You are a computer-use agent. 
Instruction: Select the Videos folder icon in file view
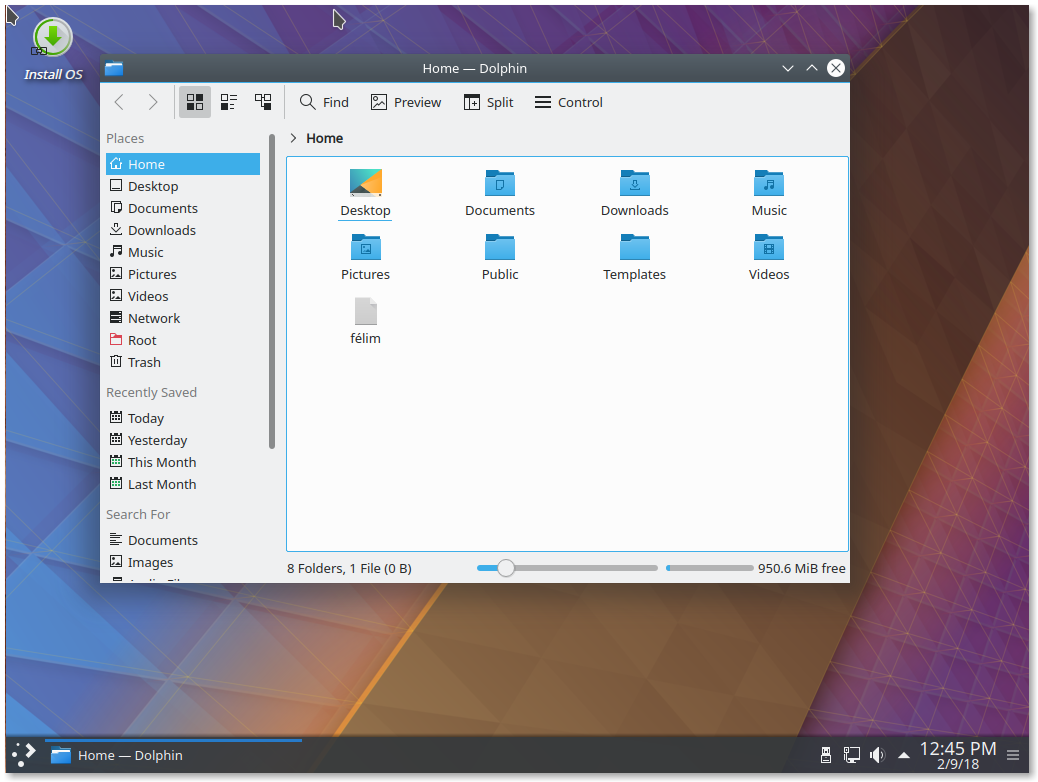pos(769,247)
